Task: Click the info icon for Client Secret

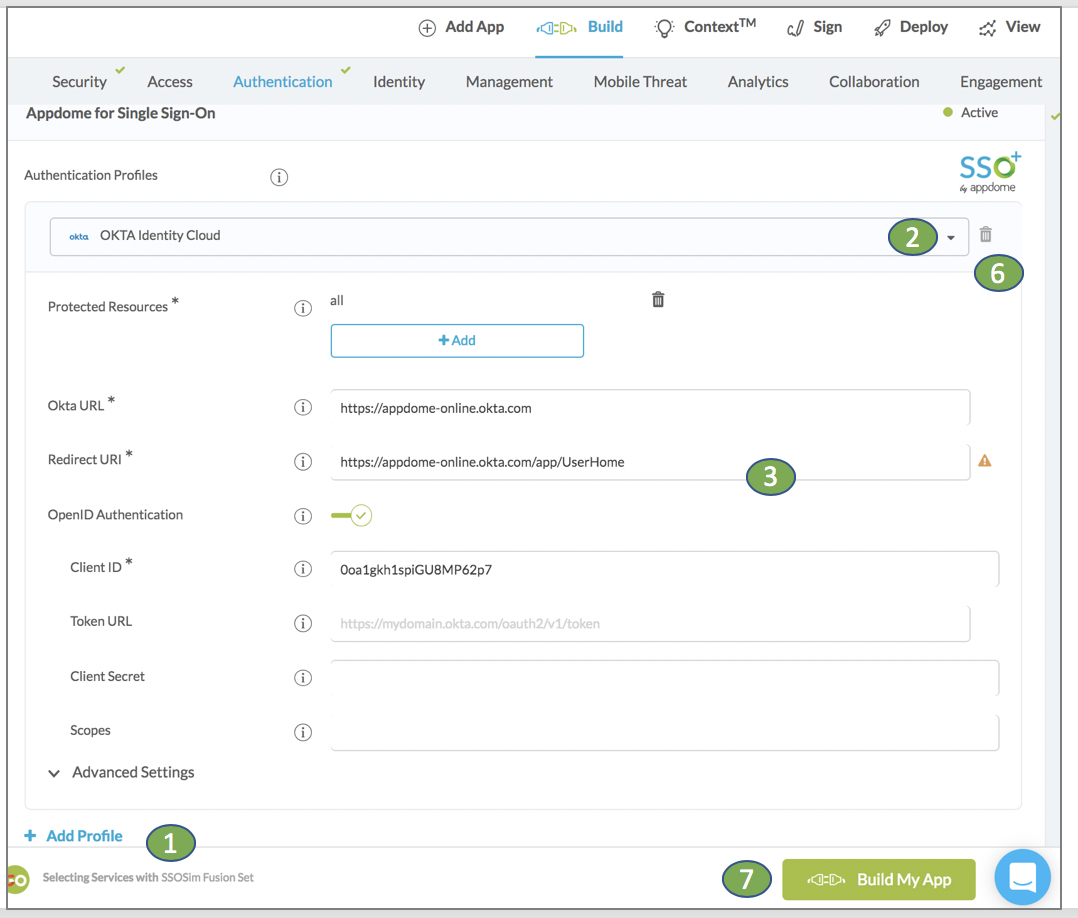Action: coord(303,677)
